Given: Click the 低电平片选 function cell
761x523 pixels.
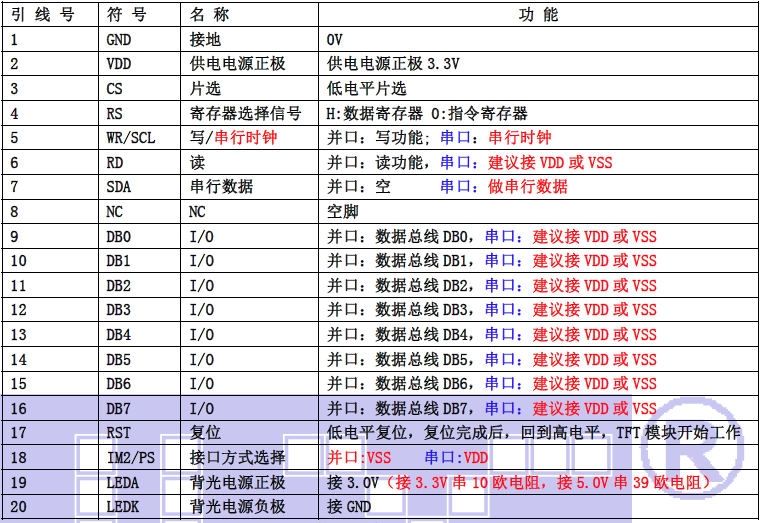Looking at the screenshot, I should point(367,89).
